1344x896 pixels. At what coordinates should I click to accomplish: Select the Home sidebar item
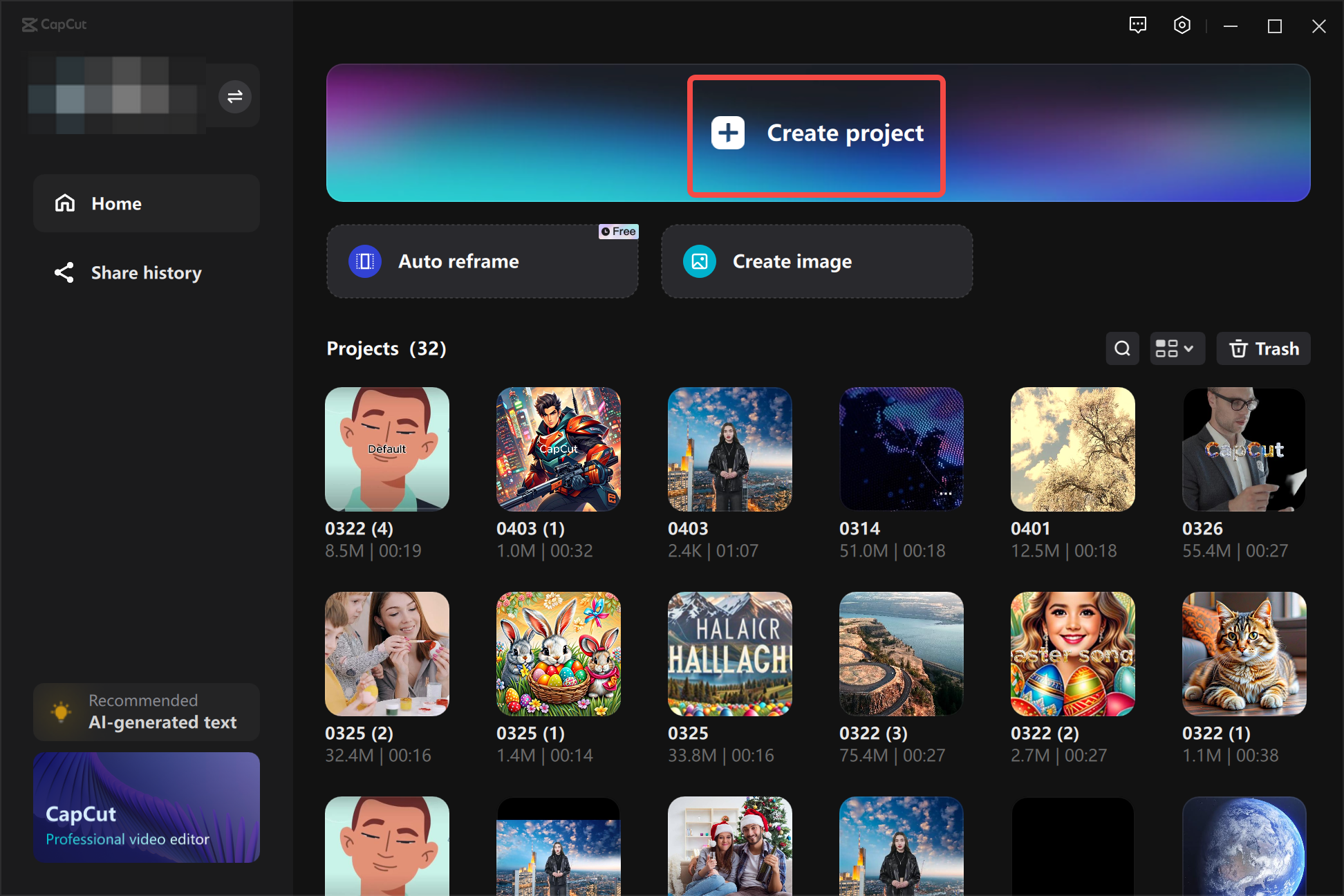146,203
